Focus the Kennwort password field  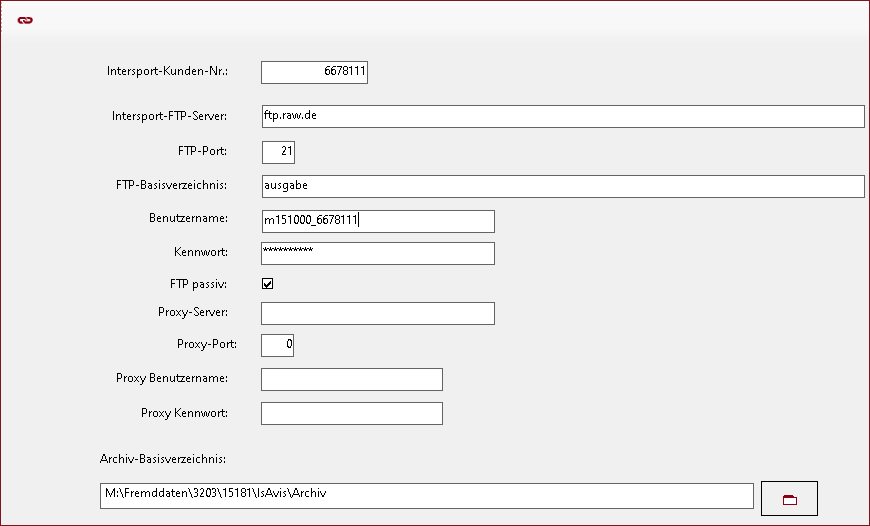(x=377, y=253)
